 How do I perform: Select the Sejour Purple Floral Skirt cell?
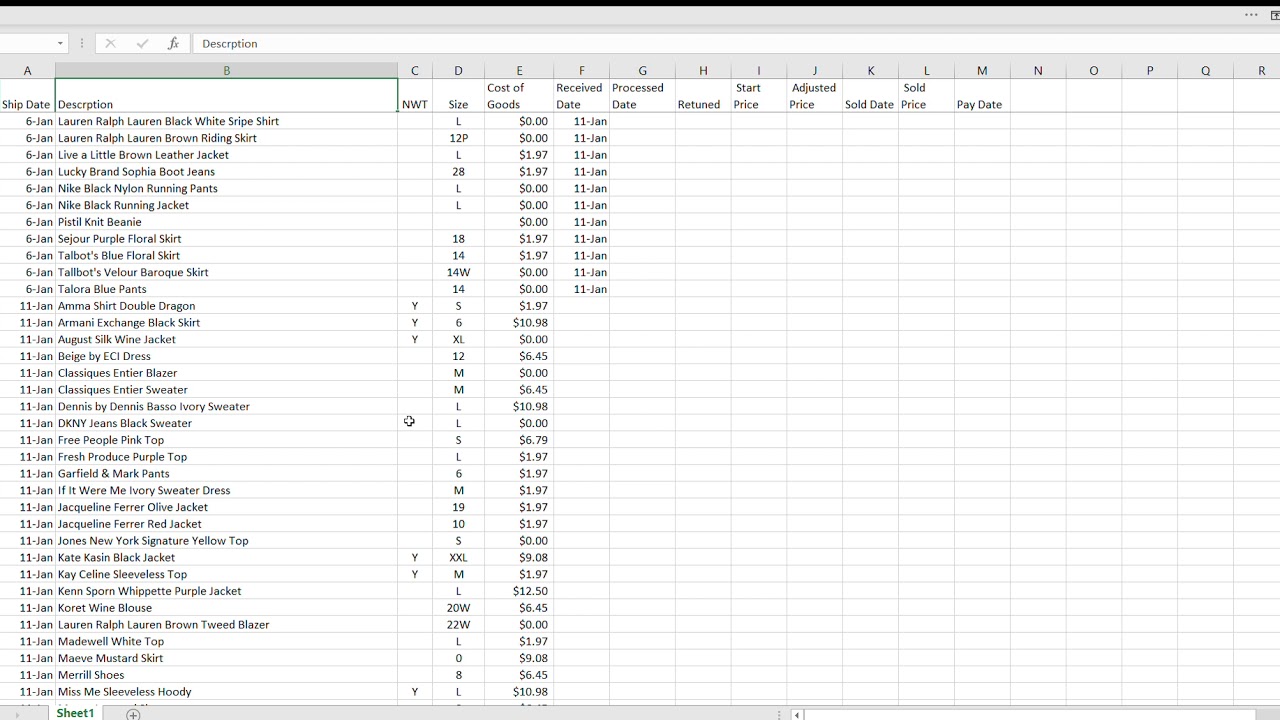226,239
